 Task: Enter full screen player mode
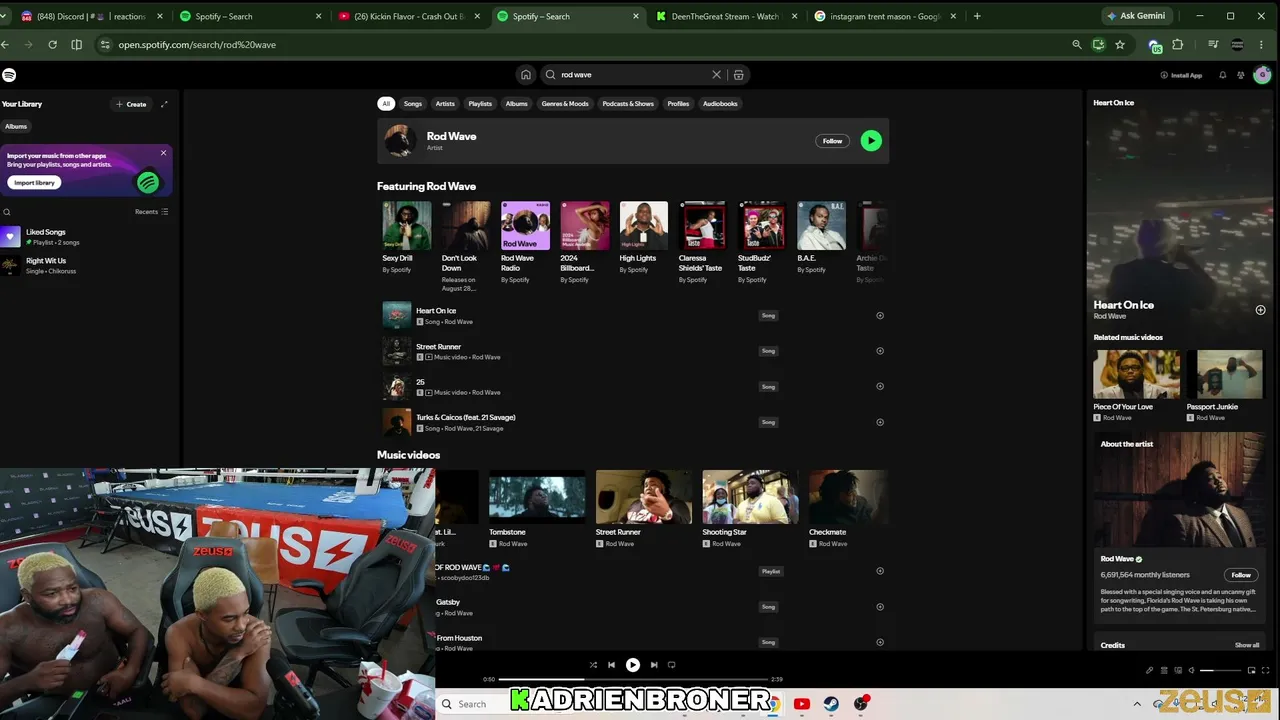(1267, 670)
